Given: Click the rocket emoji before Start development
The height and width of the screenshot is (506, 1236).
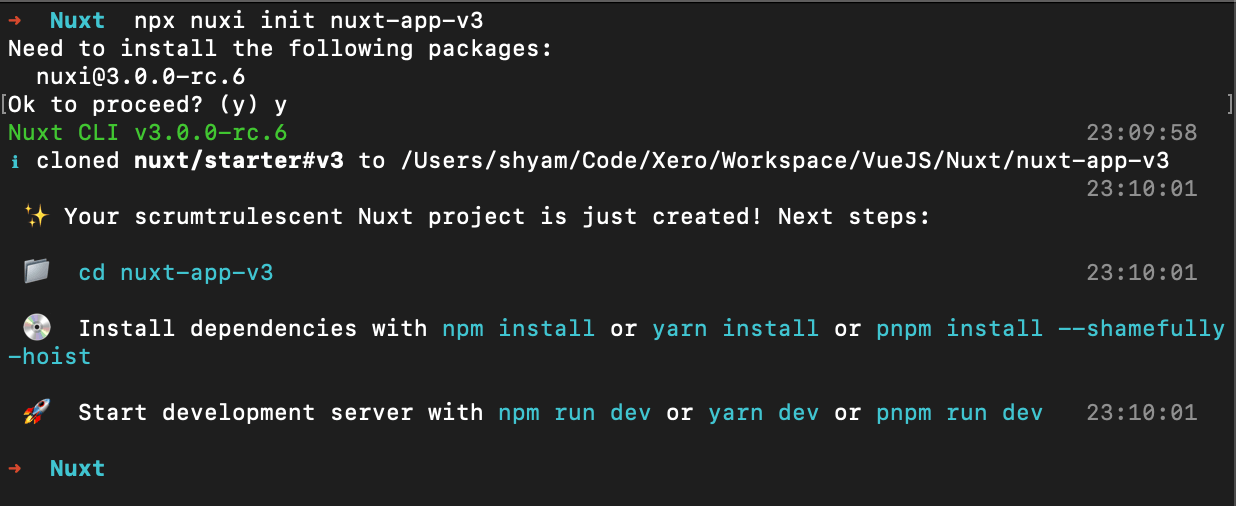Looking at the screenshot, I should pos(36,411).
